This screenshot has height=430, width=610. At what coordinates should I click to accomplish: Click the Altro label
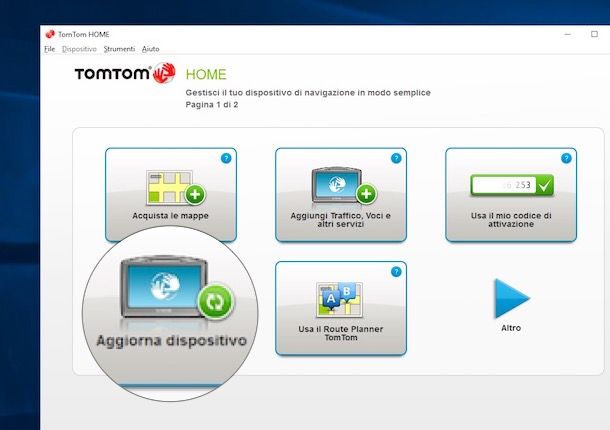coord(511,328)
